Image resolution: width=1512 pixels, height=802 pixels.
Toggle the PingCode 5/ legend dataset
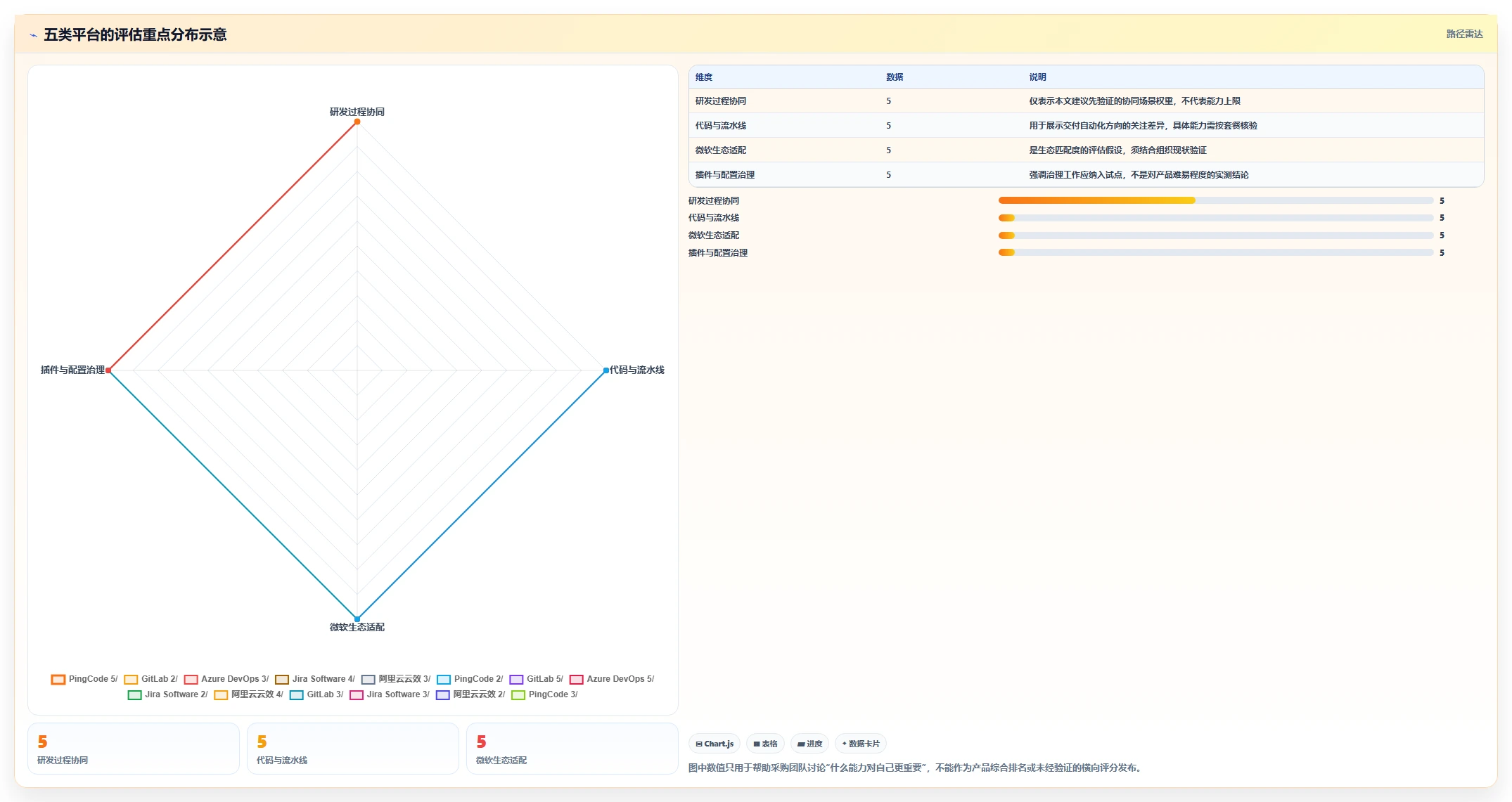point(84,679)
